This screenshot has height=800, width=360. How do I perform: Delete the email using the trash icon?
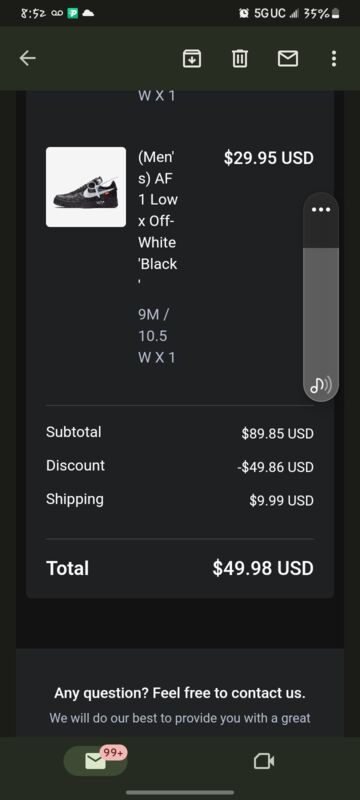tap(240, 59)
